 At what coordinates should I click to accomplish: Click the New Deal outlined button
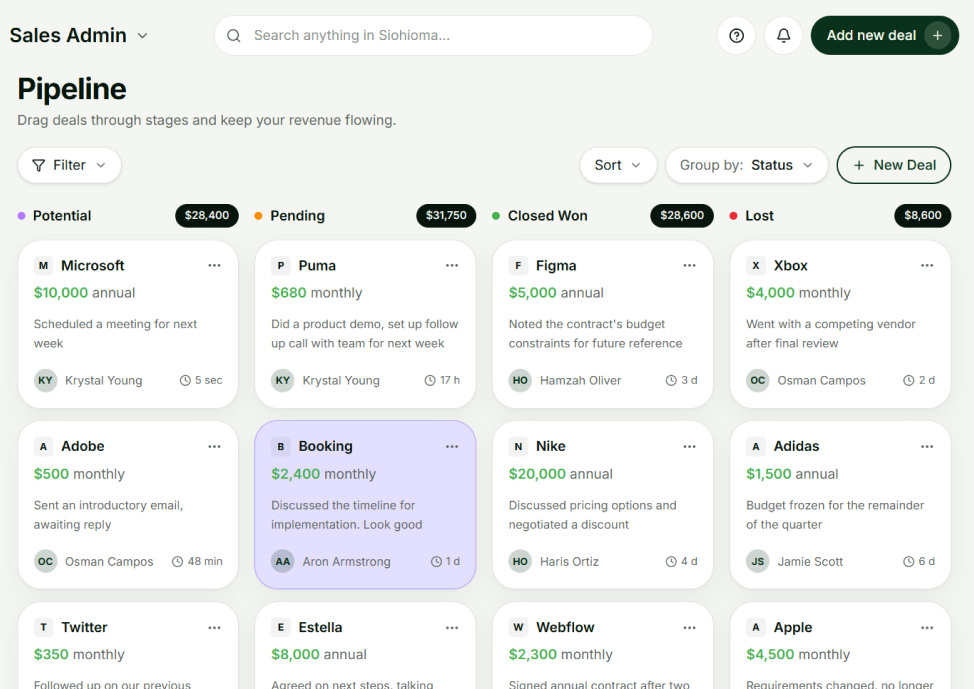tap(894, 165)
